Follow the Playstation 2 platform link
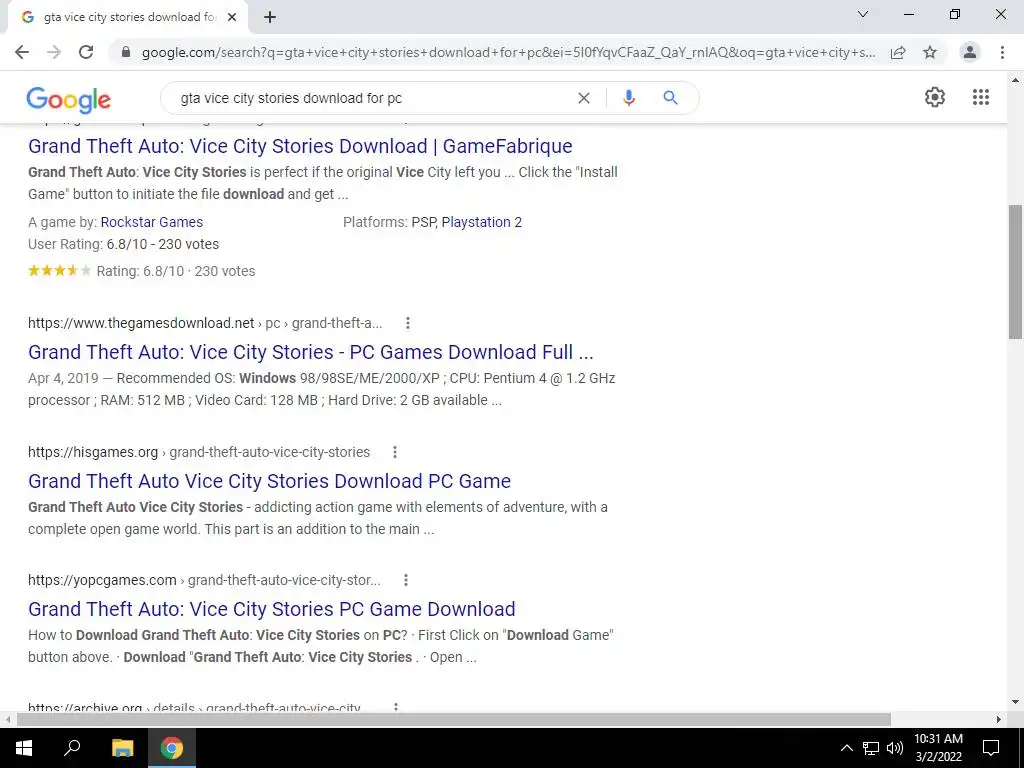1024x768 pixels. point(482,222)
